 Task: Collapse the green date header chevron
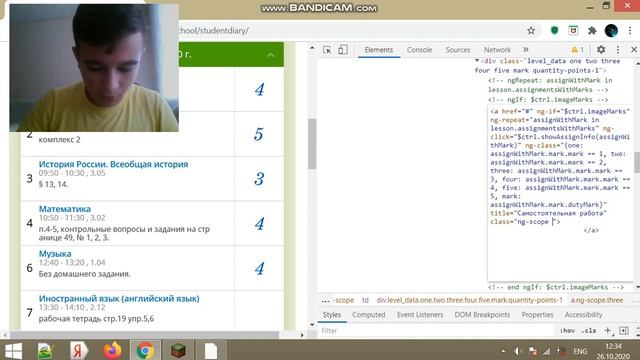click(x=271, y=55)
